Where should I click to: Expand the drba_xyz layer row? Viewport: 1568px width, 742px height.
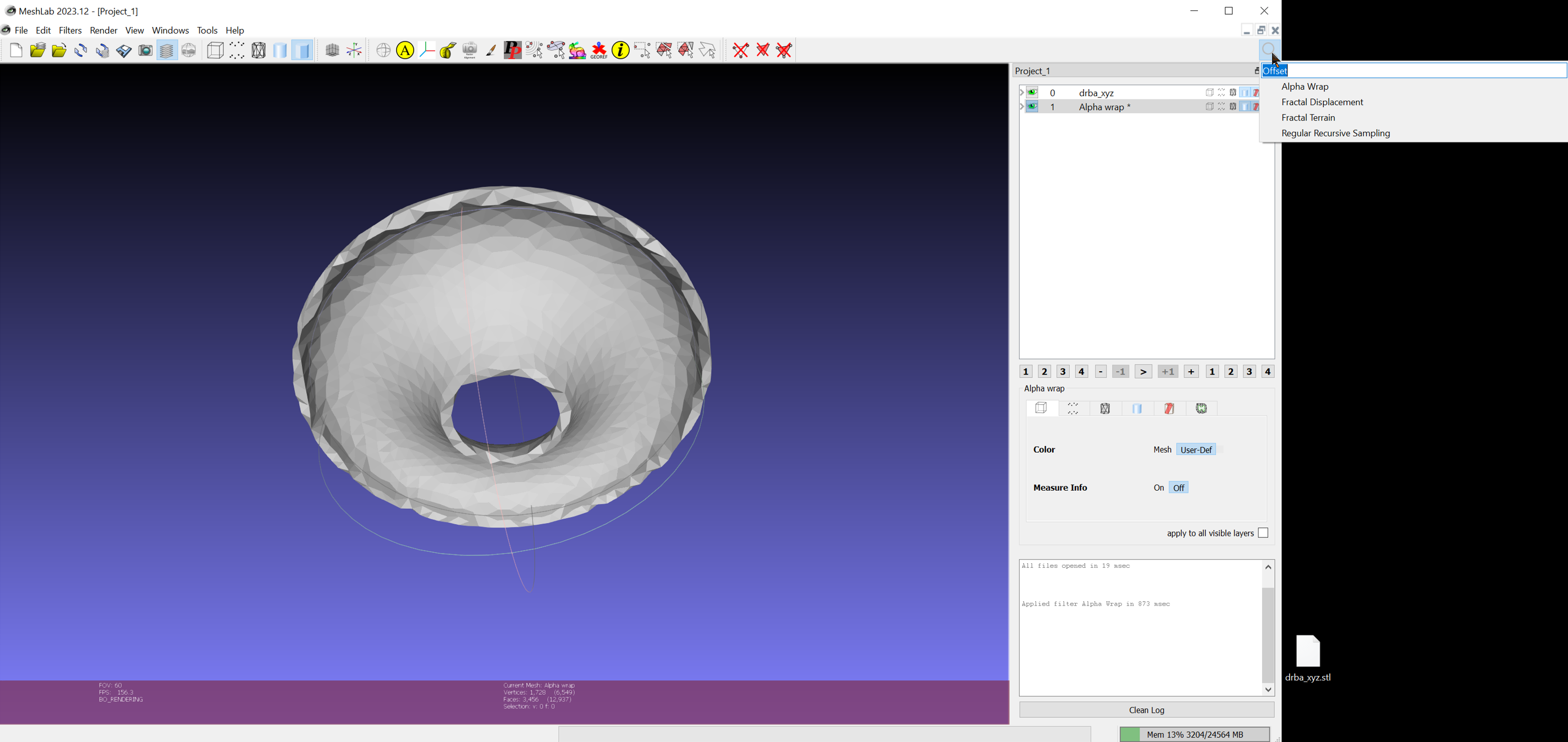click(x=1022, y=92)
